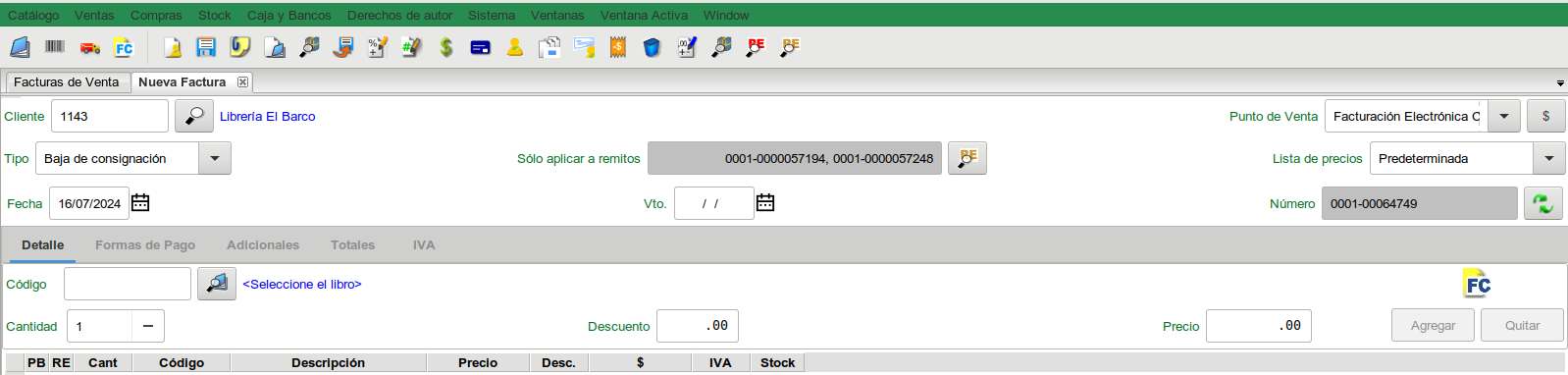Click the Agregar button
The width and height of the screenshot is (1568, 375).
[x=1433, y=325]
